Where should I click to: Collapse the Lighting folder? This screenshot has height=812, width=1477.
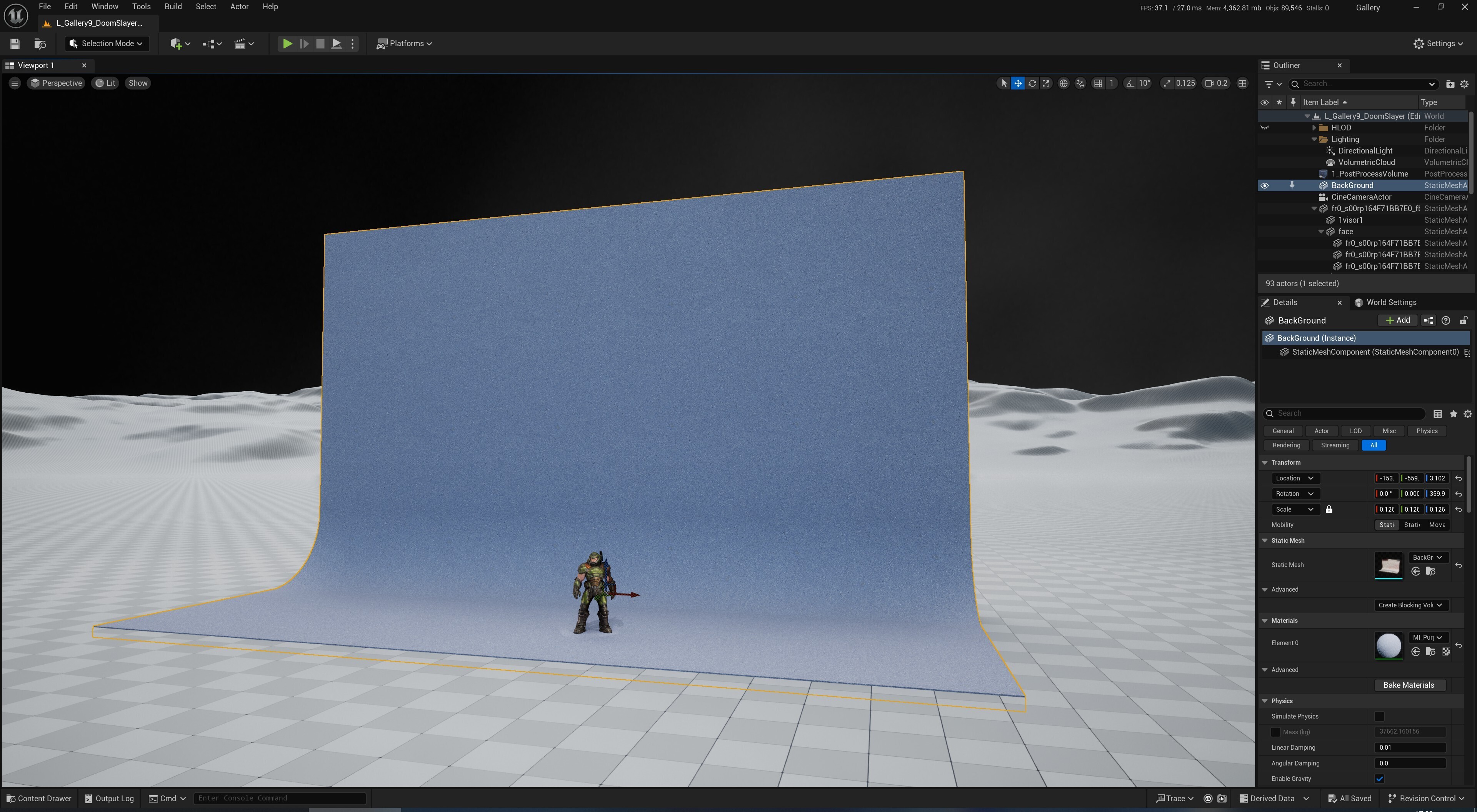1314,139
